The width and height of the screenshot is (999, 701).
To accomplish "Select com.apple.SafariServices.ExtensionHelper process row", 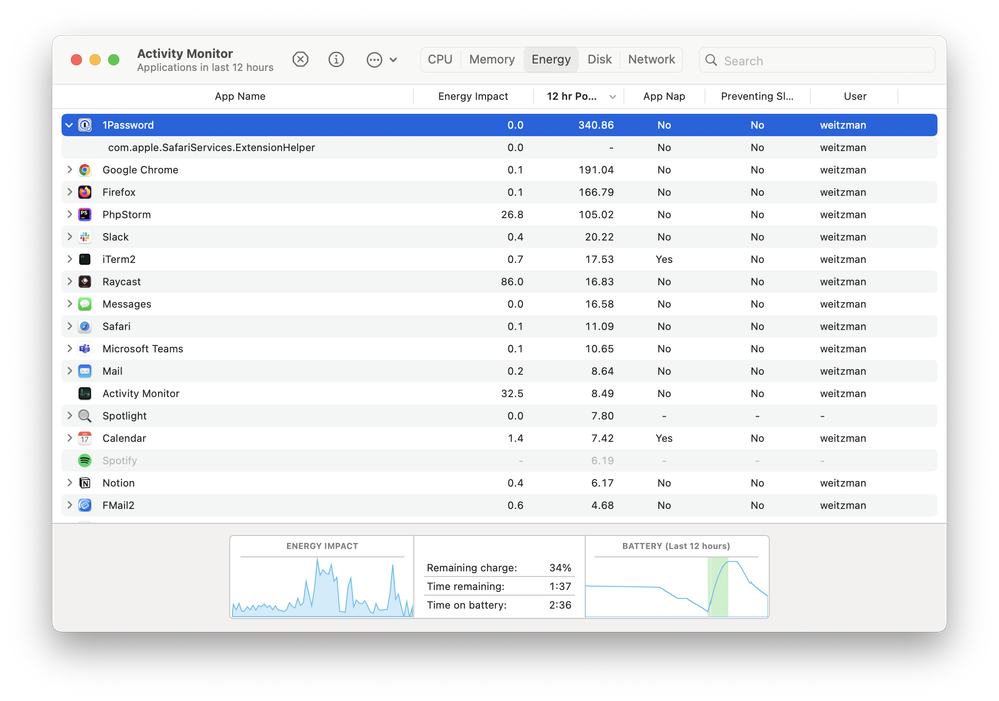I will click(500, 147).
